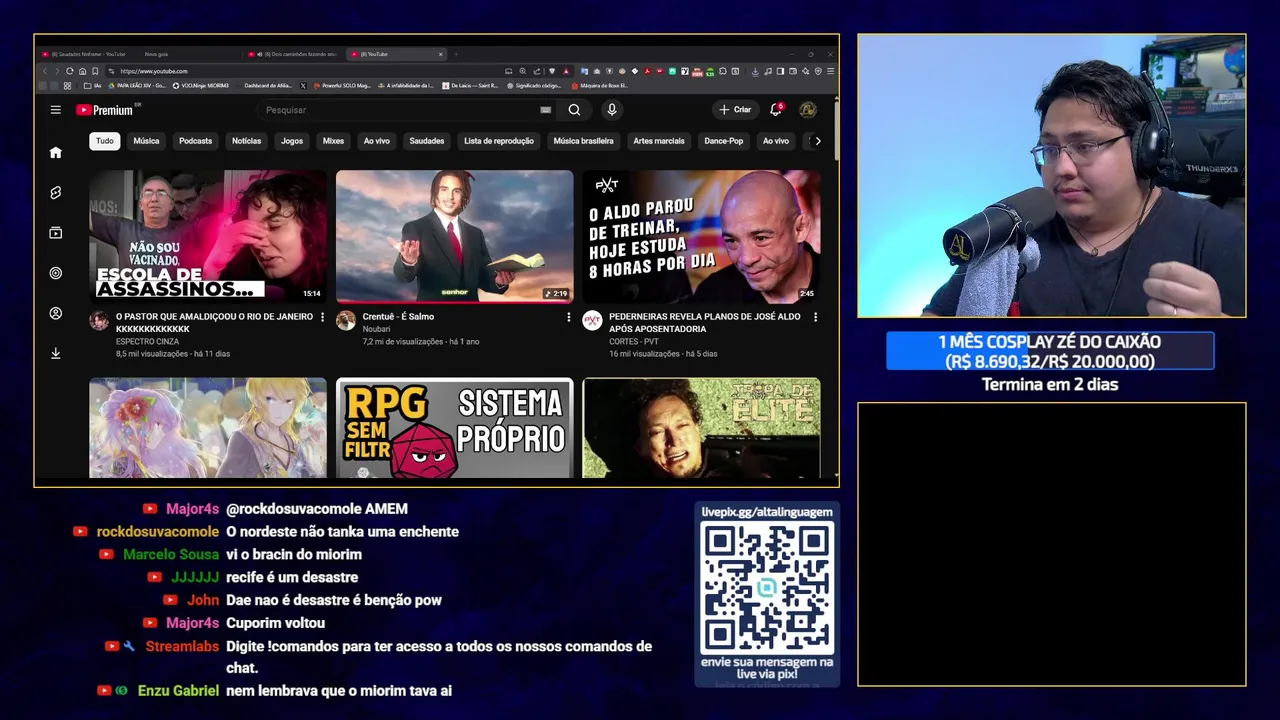Open options menu for PEDERNEIRAS REVELA PLANOS video

point(815,317)
